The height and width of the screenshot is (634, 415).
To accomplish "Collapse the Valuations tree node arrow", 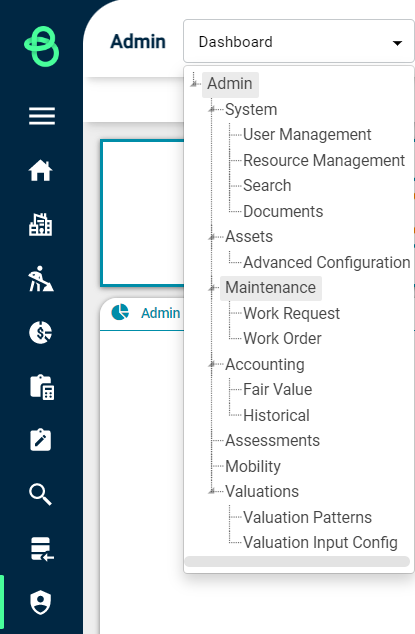I will click(212, 492).
